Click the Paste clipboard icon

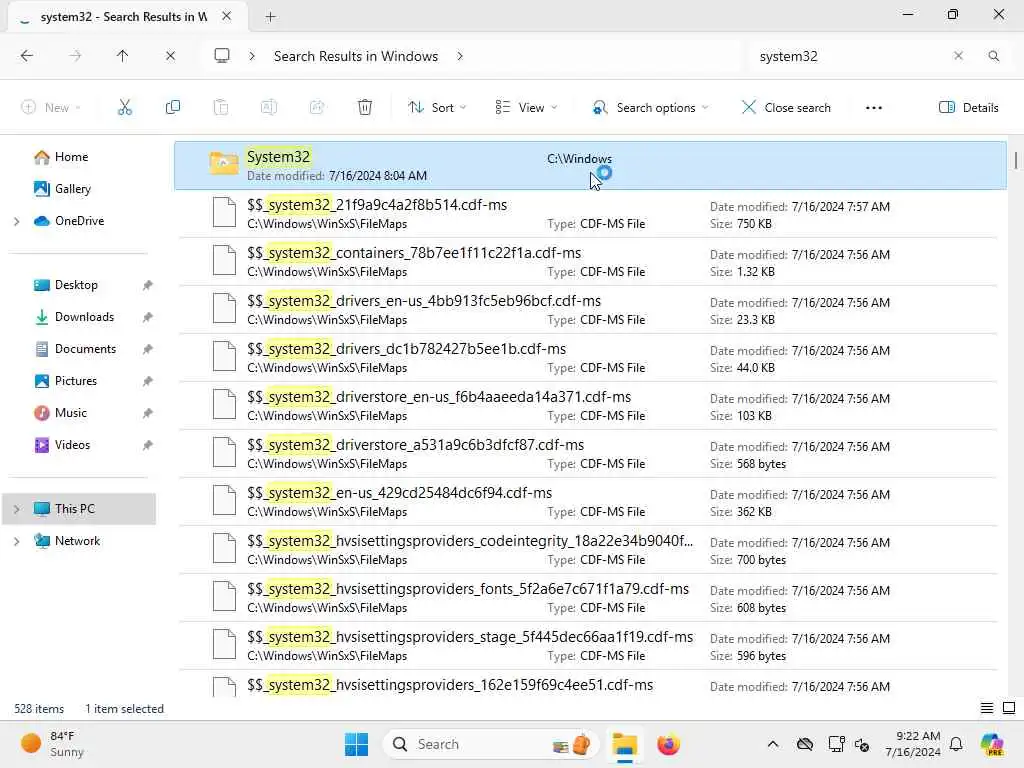coord(221,107)
